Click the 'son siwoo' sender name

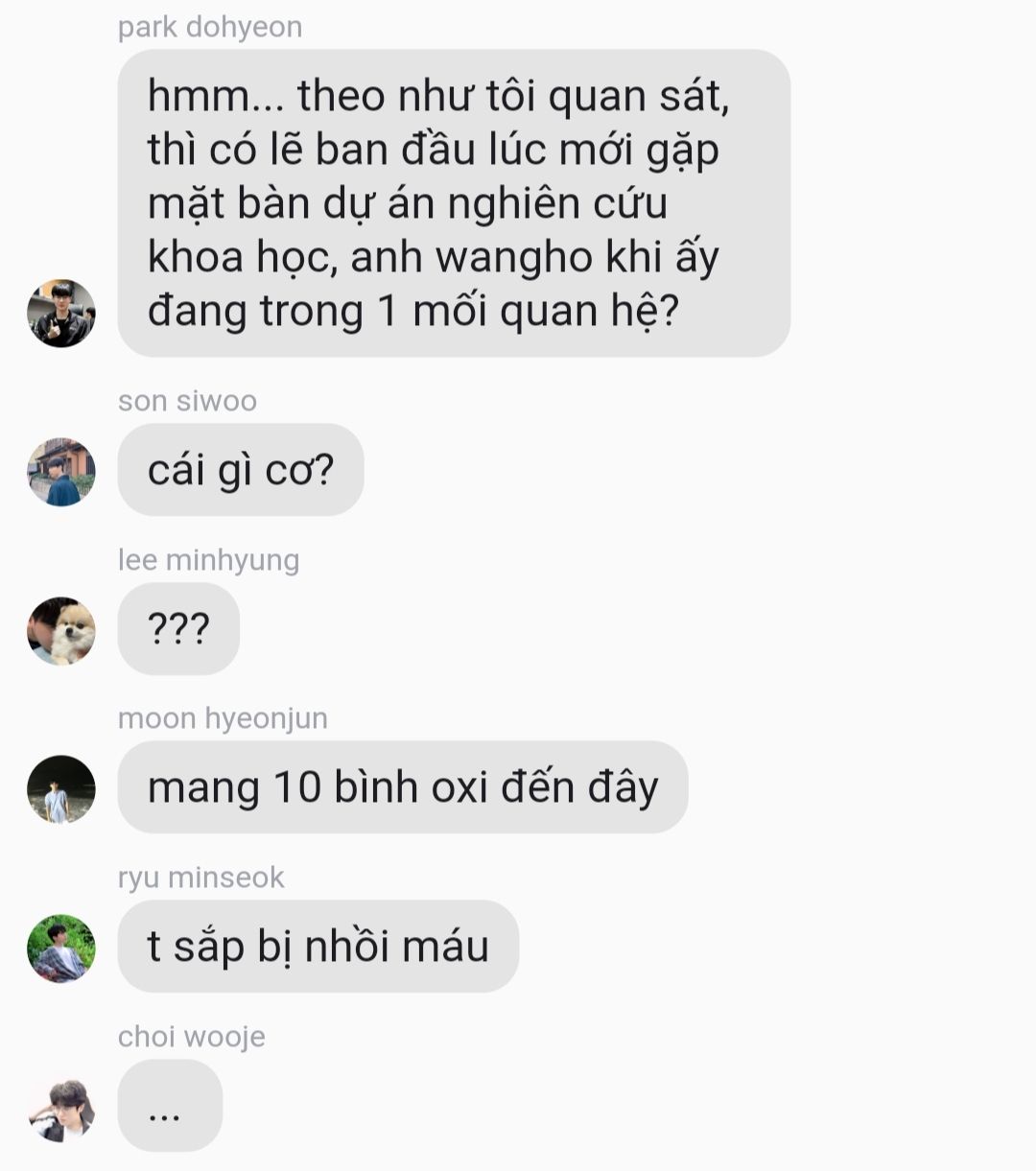click(x=187, y=401)
